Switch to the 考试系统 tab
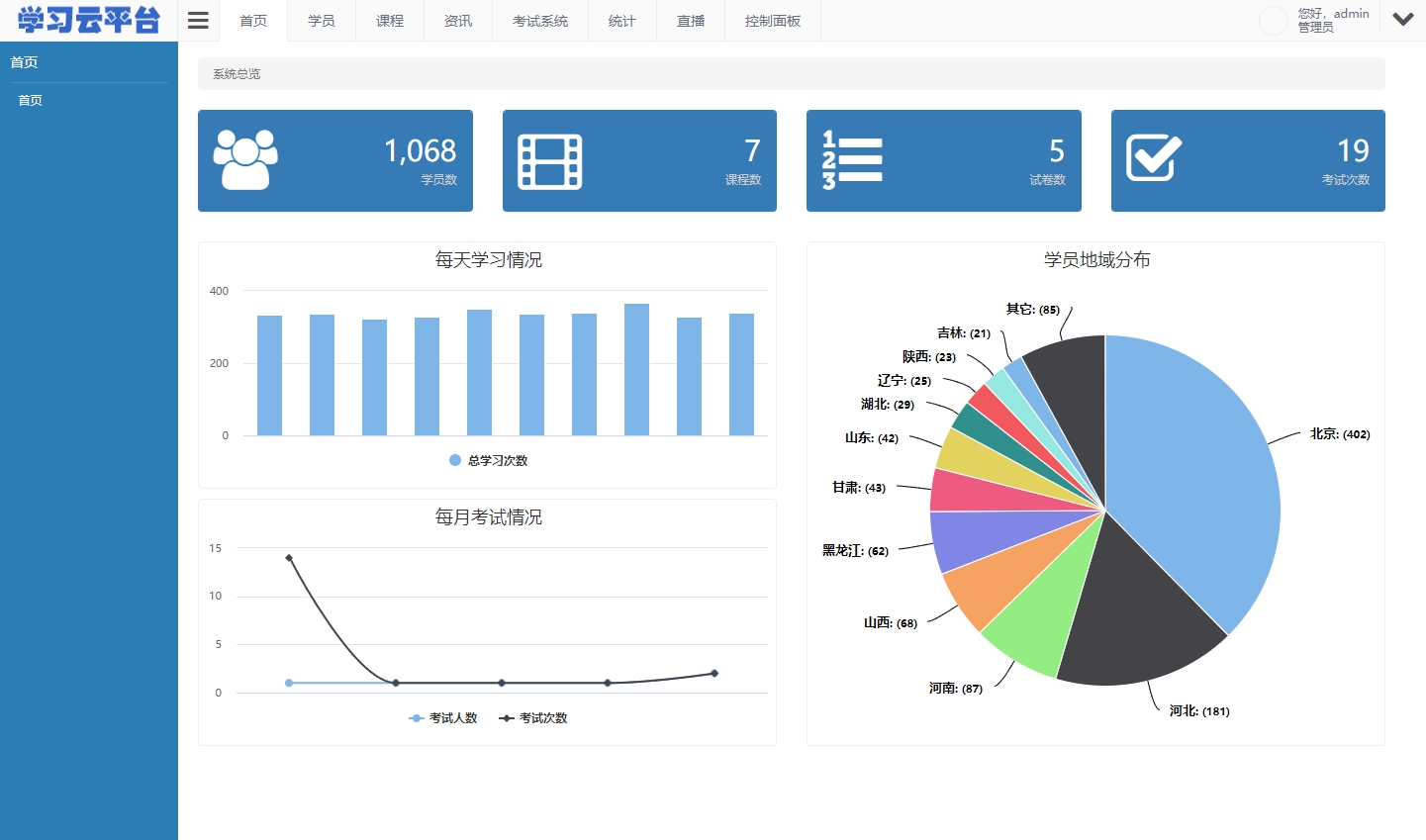 [x=540, y=20]
